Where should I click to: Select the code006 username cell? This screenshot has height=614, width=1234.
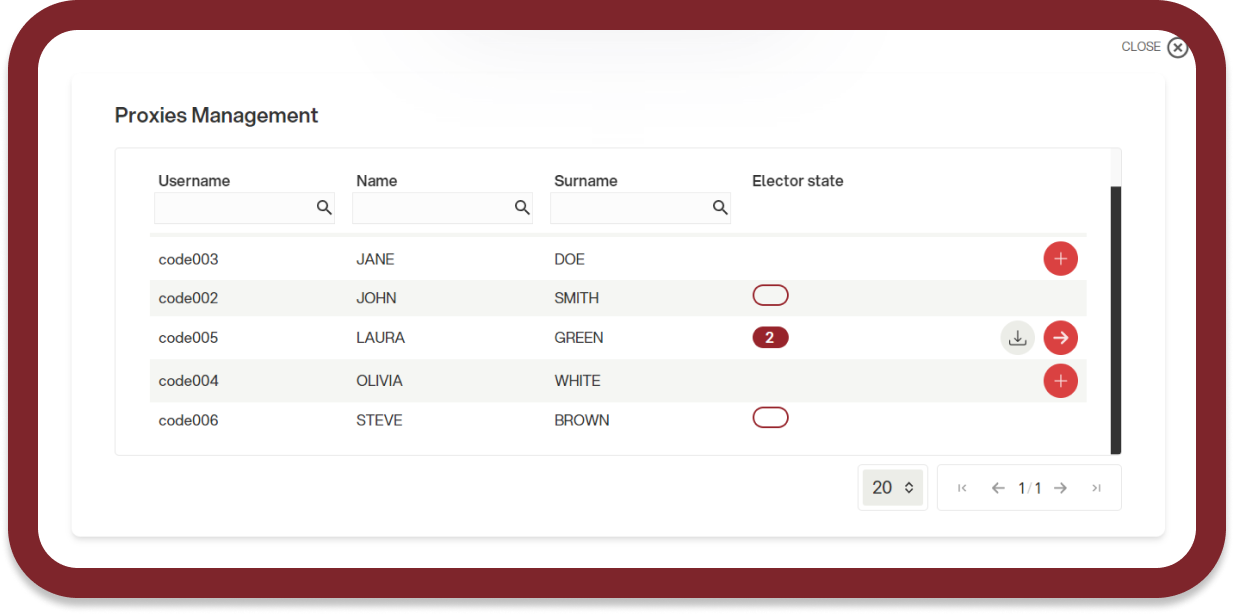click(x=188, y=420)
